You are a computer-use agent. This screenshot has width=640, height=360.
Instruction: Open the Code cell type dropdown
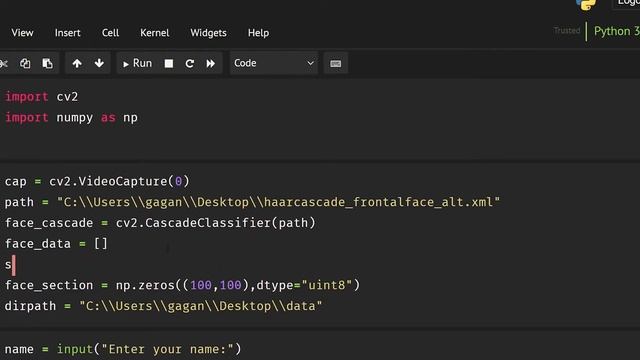point(274,63)
